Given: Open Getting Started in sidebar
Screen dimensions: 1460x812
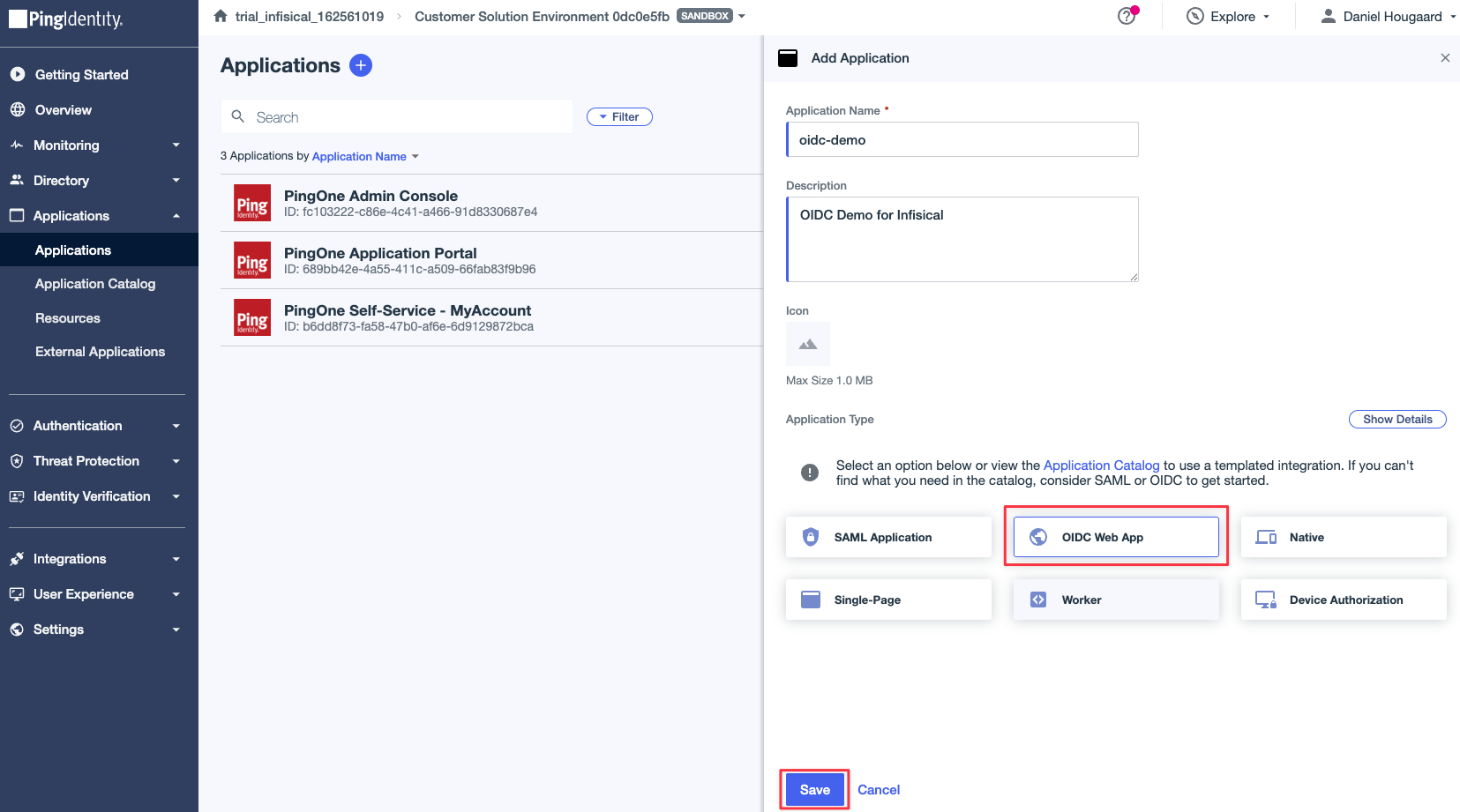Looking at the screenshot, I should pyautogui.click(x=99, y=75).
